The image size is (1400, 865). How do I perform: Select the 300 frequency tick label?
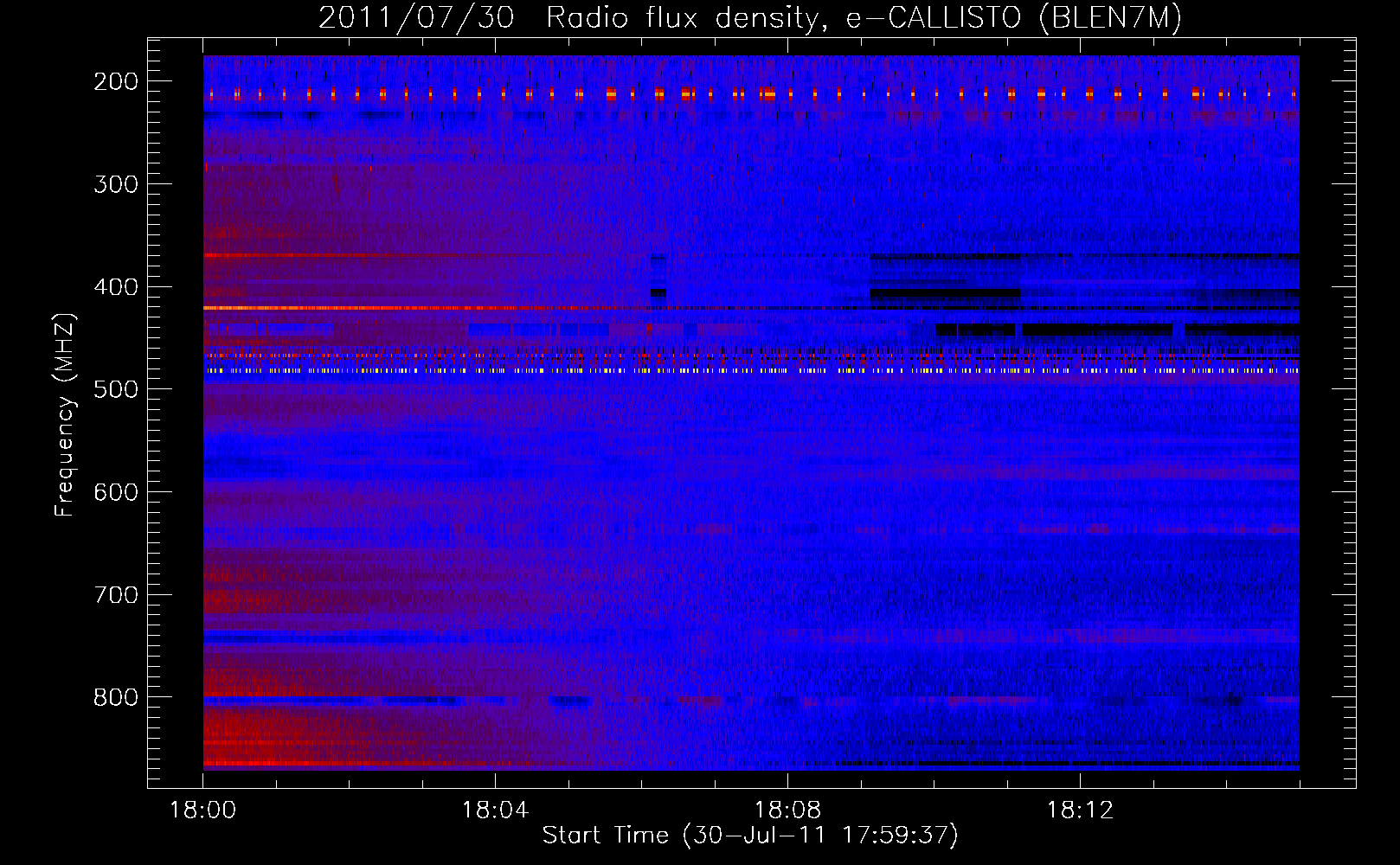[x=115, y=184]
